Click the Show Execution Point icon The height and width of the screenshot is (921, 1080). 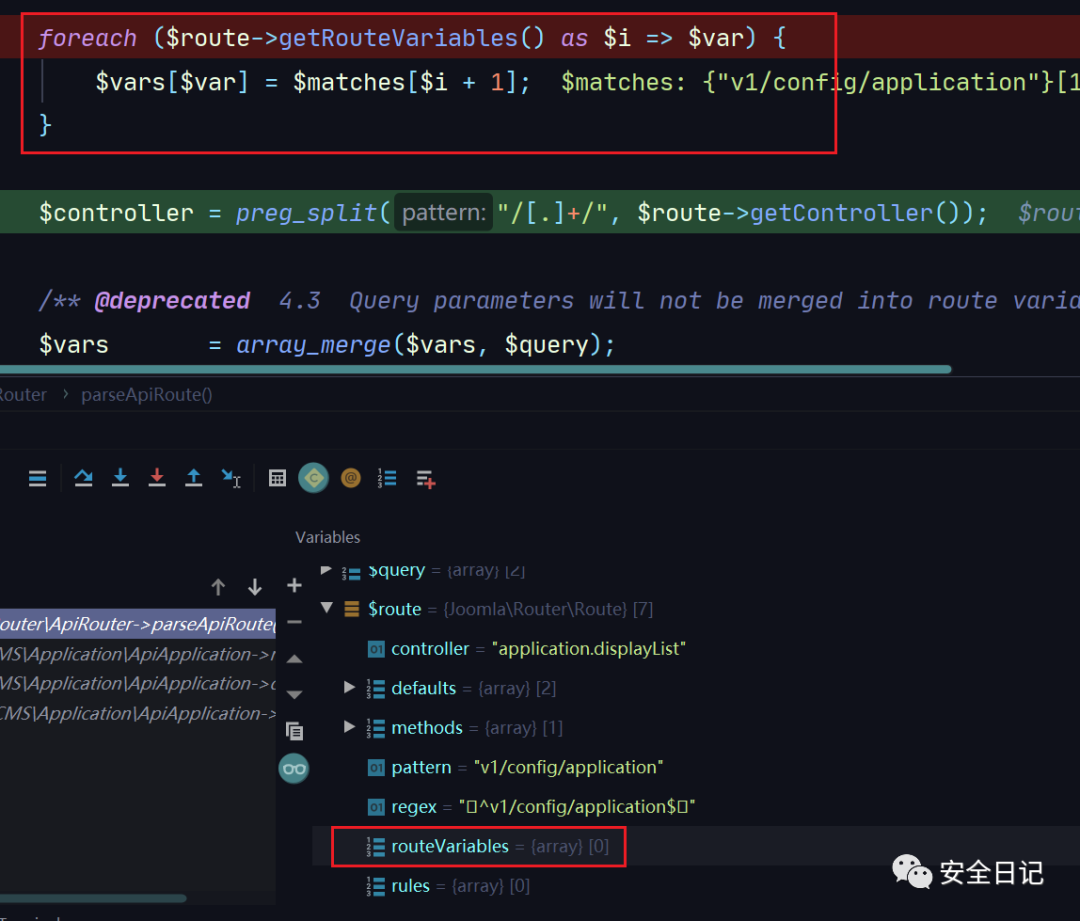(37, 479)
